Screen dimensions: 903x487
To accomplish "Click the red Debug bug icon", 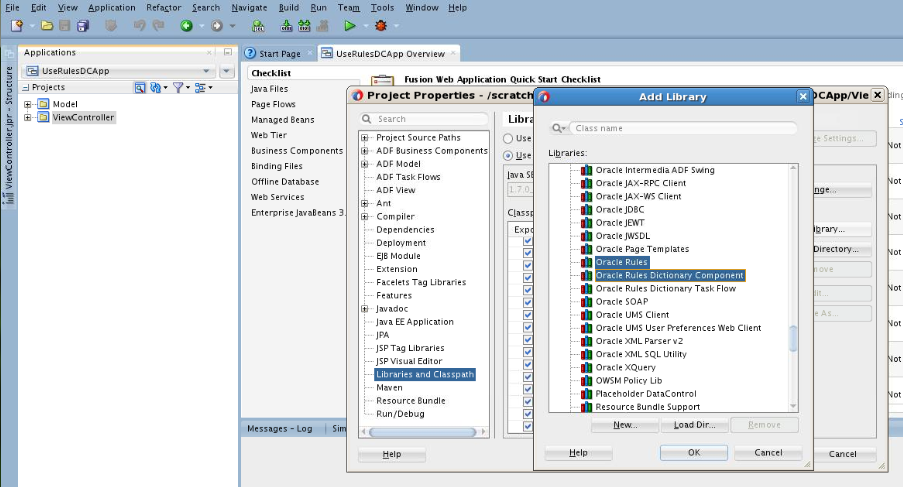I will tap(381, 25).
